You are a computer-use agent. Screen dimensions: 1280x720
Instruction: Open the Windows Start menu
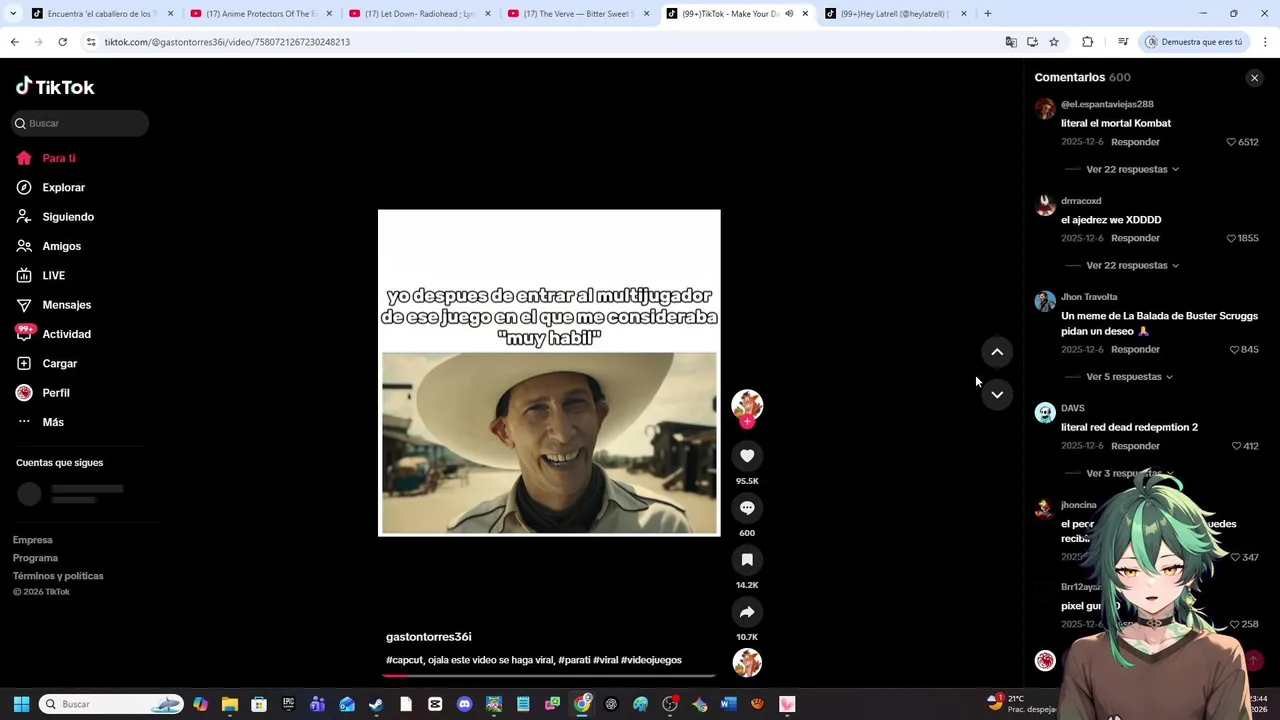21,704
